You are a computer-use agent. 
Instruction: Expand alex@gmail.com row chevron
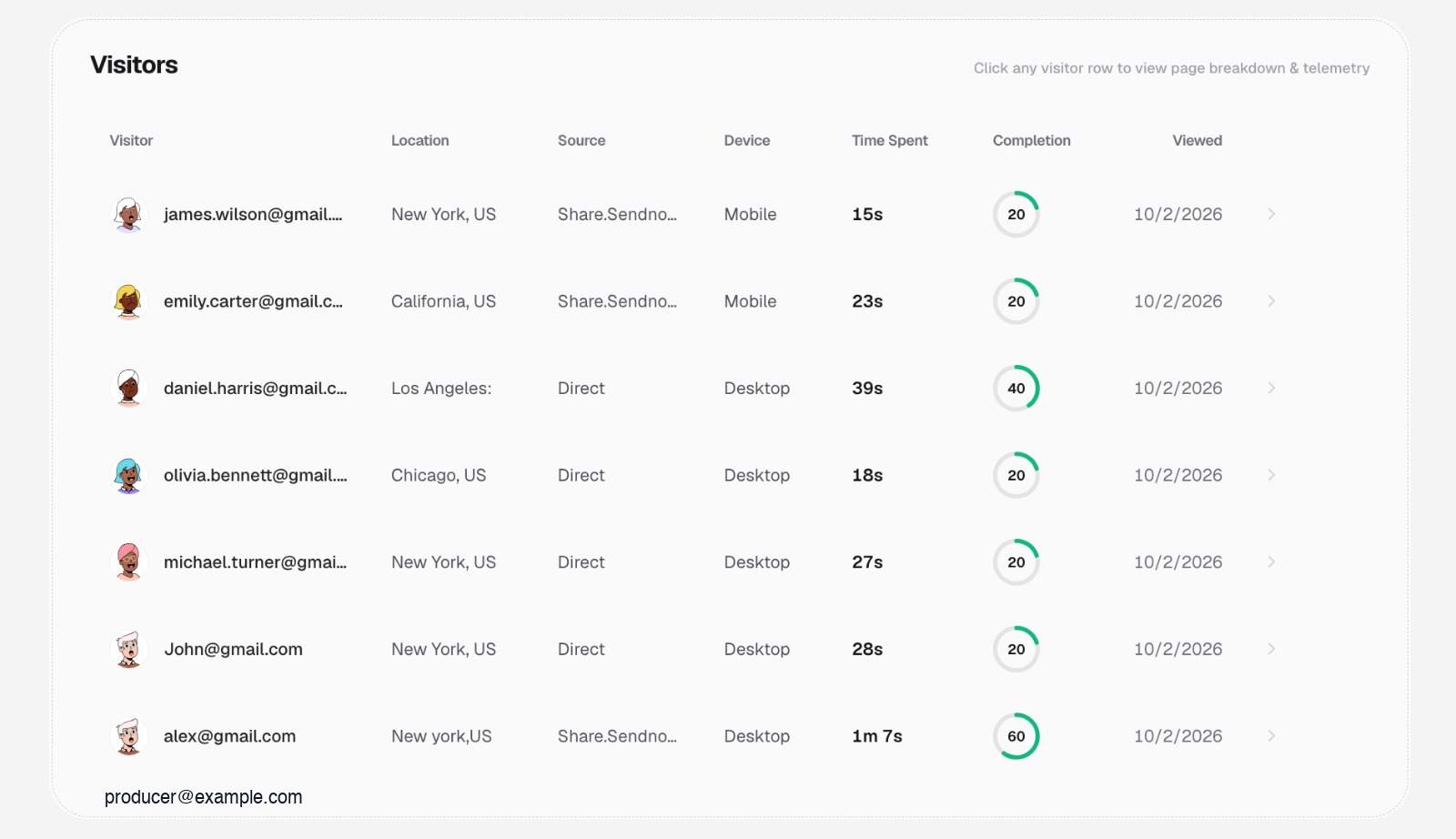pyautogui.click(x=1271, y=735)
